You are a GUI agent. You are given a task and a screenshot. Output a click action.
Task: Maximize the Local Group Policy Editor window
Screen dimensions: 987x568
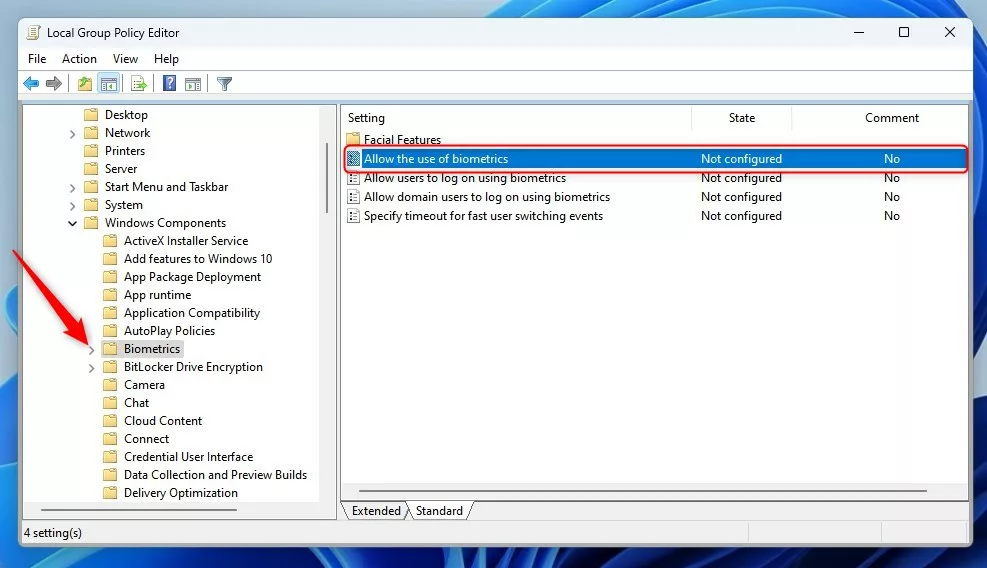[x=904, y=32]
